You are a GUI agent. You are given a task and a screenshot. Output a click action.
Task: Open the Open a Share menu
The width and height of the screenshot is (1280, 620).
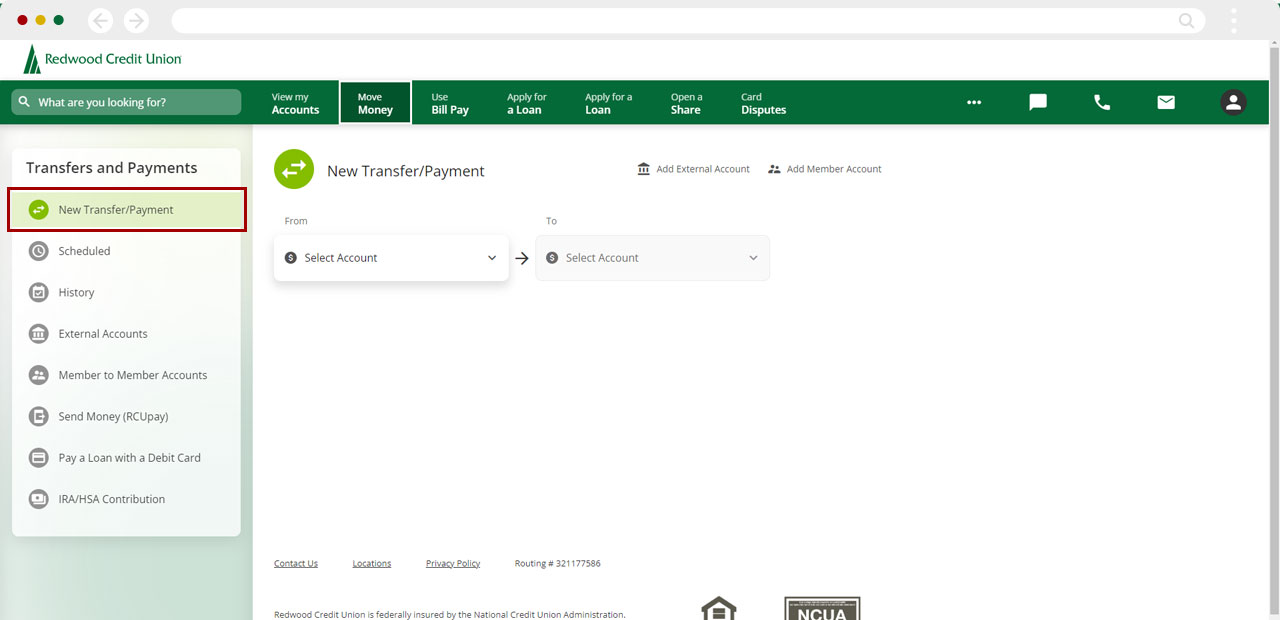(686, 103)
